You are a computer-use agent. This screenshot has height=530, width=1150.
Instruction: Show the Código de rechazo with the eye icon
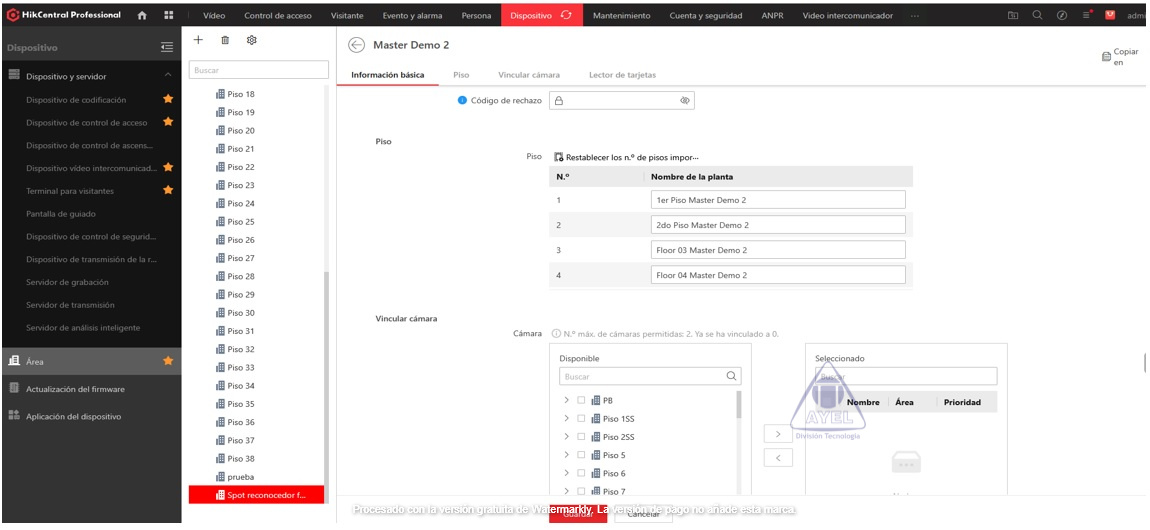click(x=685, y=101)
